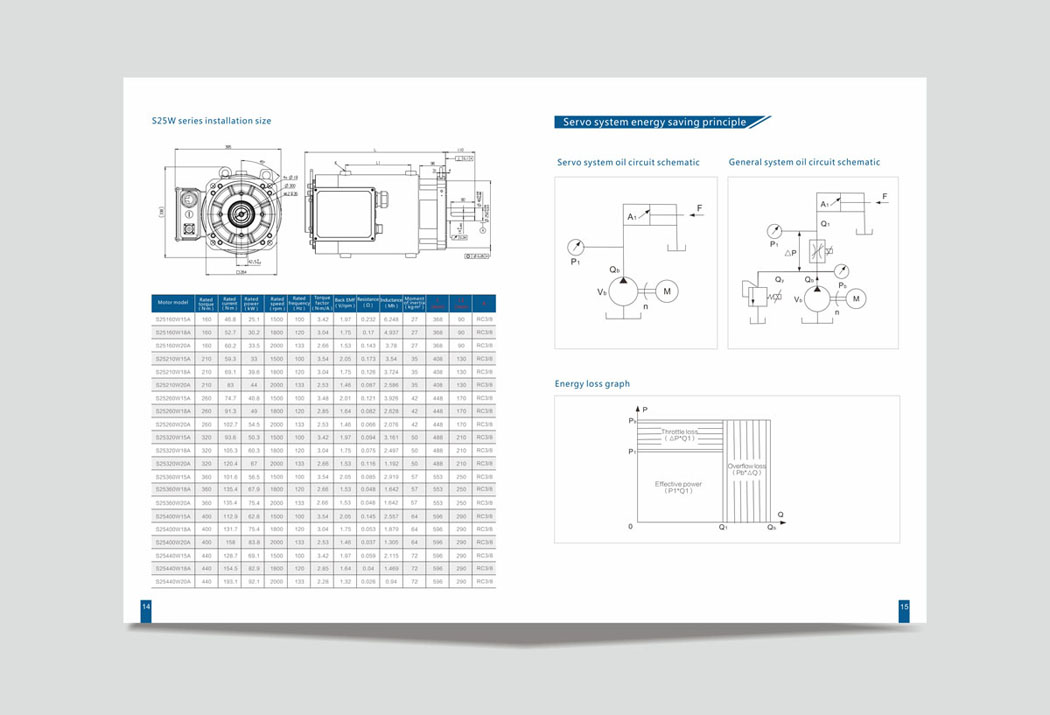Viewport: 1050px width, 715px height.
Task: Click the page number 14 marker
Action: click(x=145, y=607)
